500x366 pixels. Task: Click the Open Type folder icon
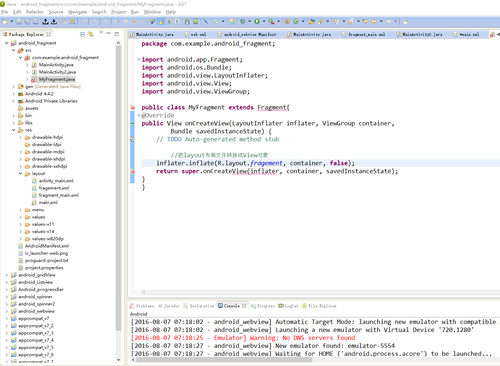pyautogui.click(x=312, y=22)
